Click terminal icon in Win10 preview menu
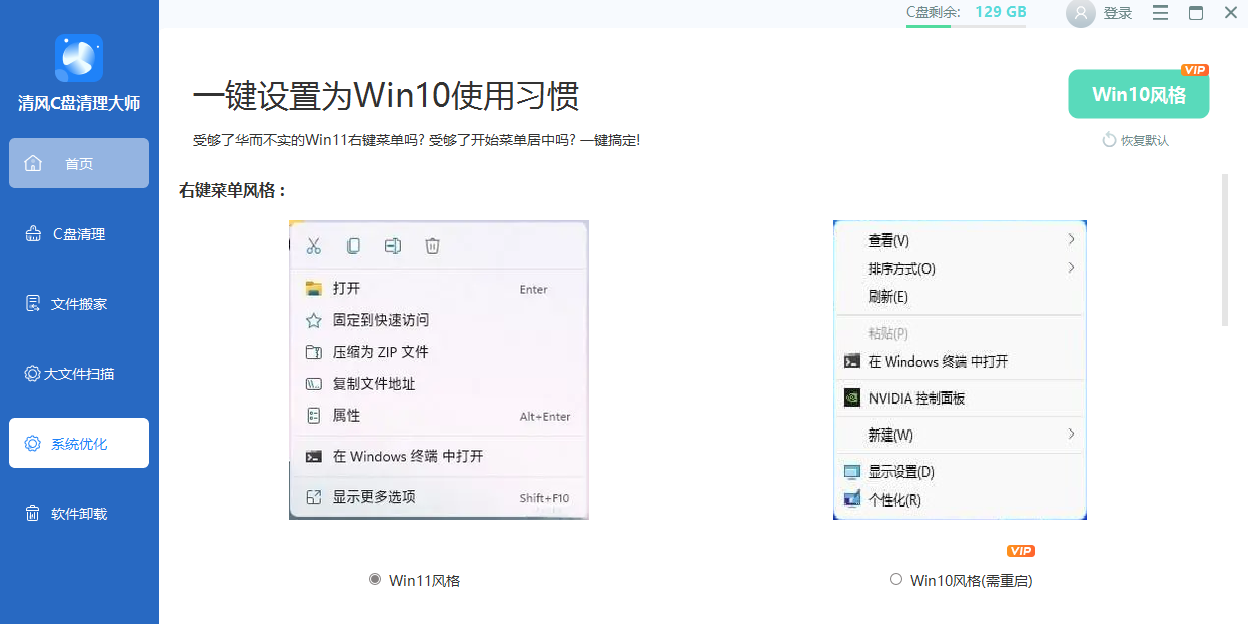The image size is (1248, 624). [x=851, y=361]
